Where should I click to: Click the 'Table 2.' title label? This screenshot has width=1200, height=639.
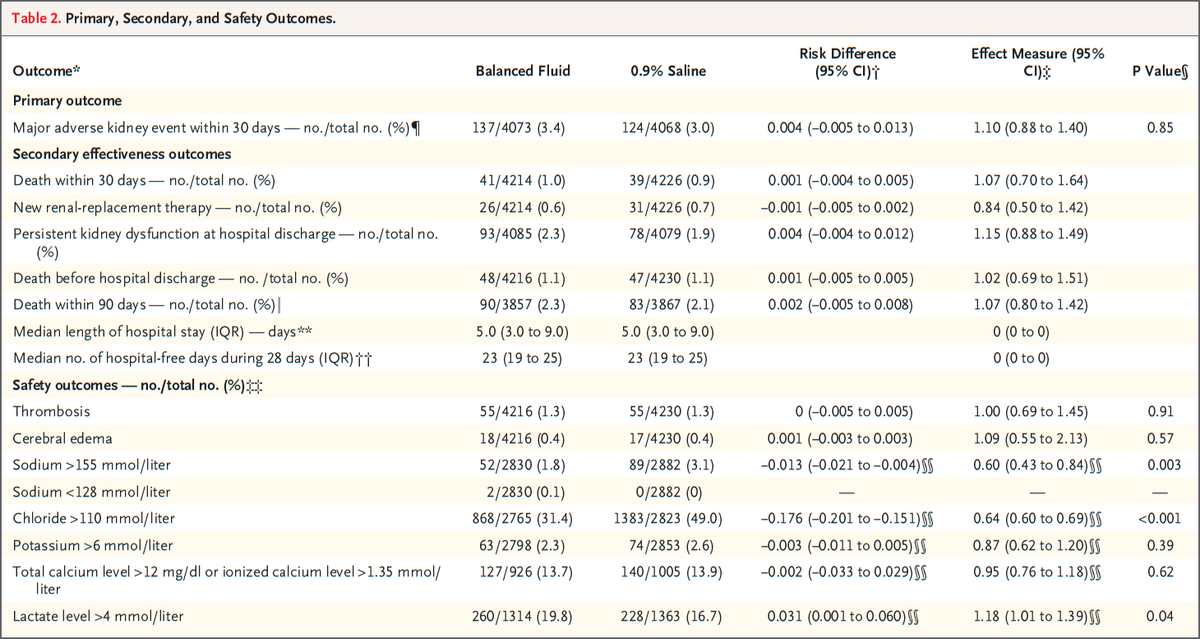pyautogui.click(x=37, y=20)
